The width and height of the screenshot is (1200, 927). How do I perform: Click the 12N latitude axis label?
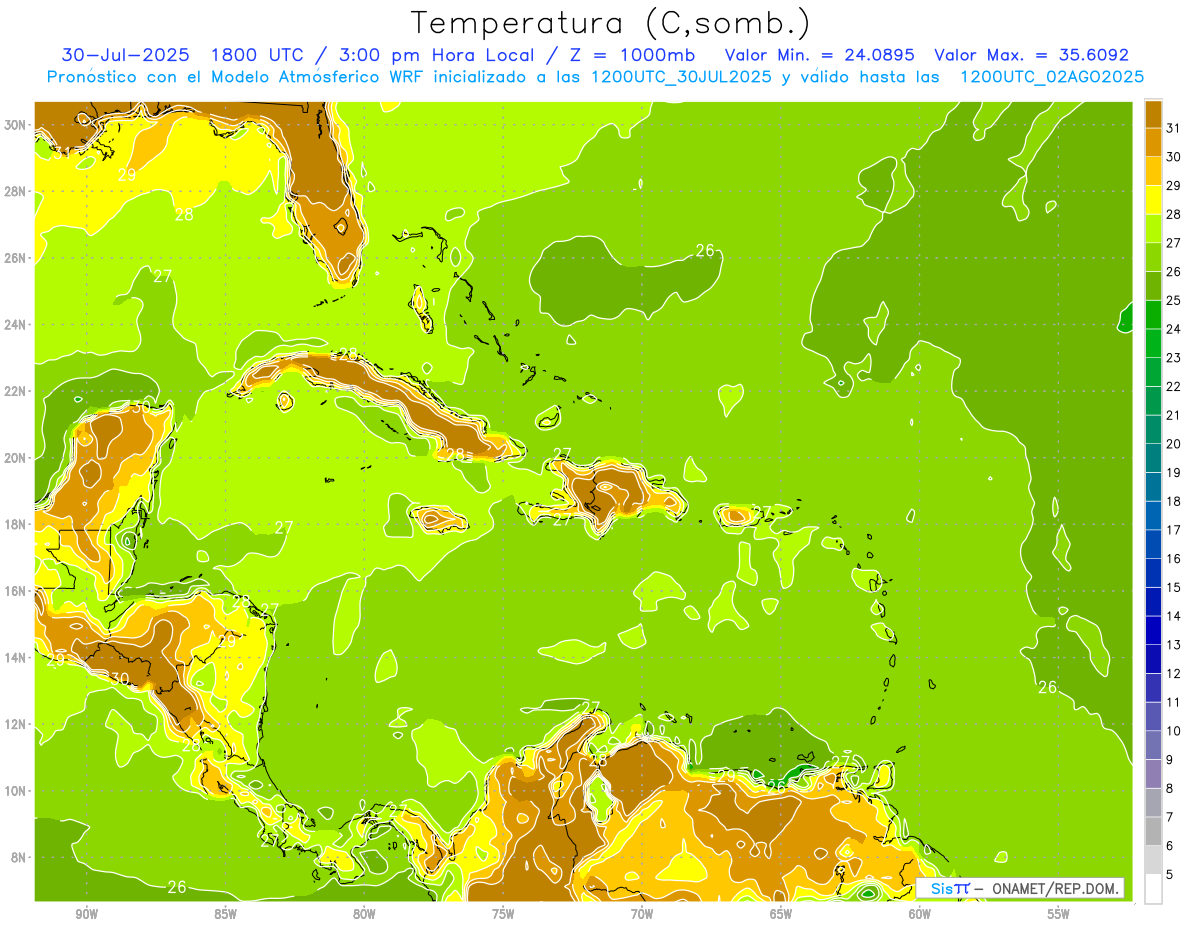pyautogui.click(x=16, y=724)
